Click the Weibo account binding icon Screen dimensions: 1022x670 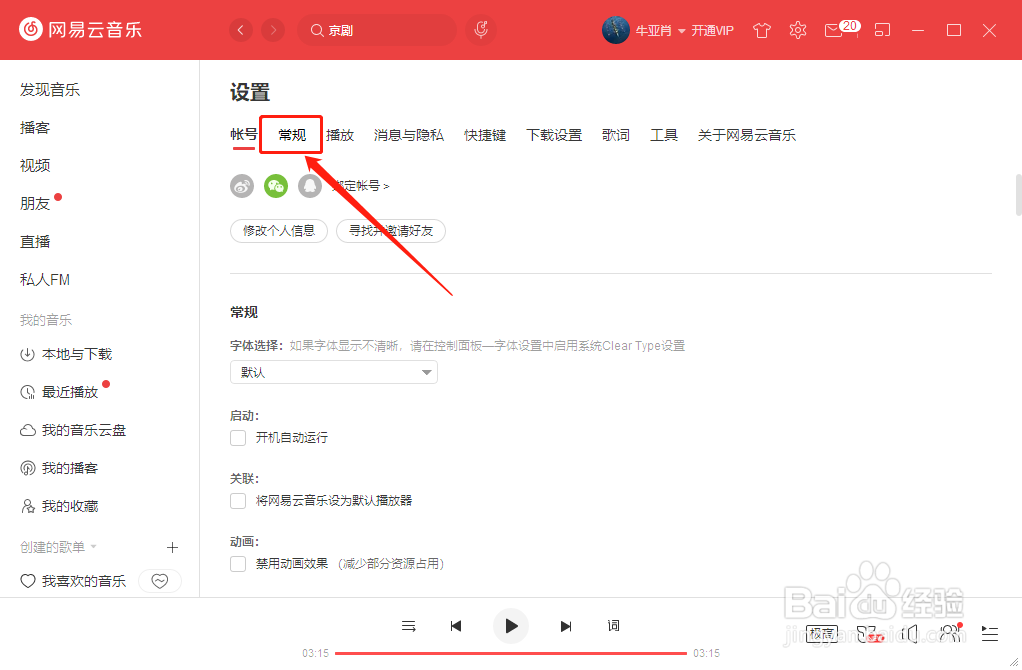click(x=242, y=186)
